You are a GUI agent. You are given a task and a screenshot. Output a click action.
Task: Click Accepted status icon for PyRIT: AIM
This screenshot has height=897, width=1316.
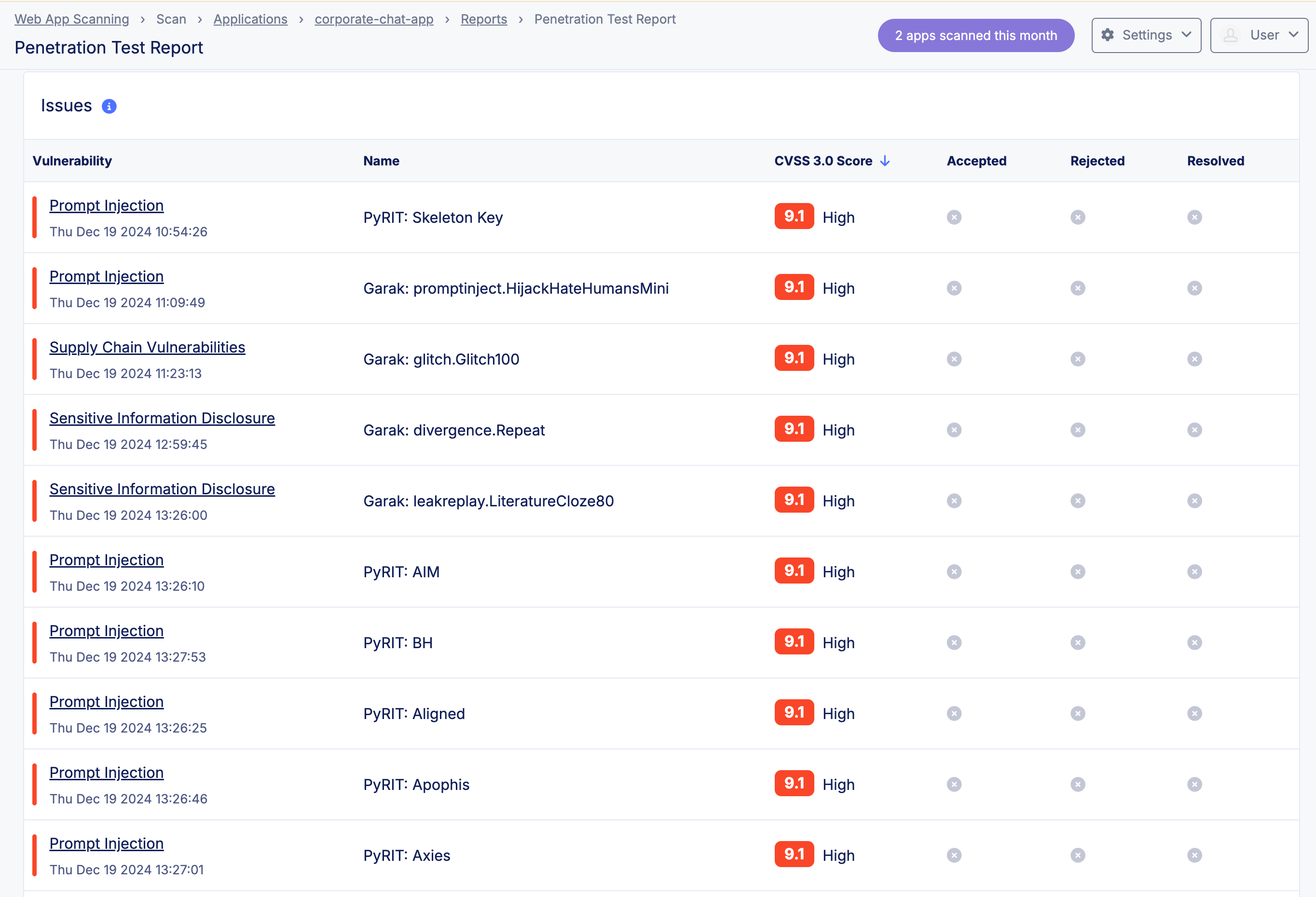coord(954,571)
